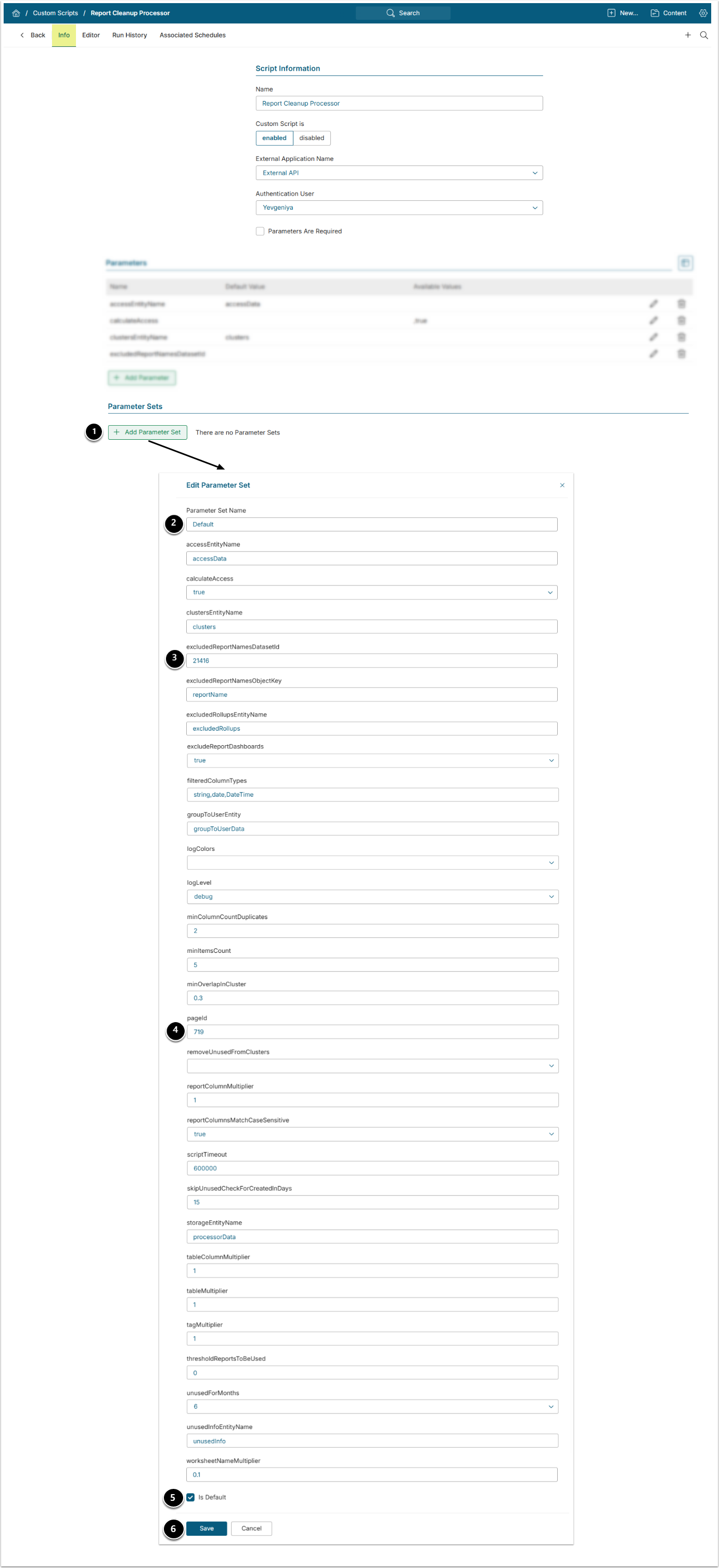Image resolution: width=719 pixels, height=1568 pixels.
Task: Toggle Parameters Are Required checkbox
Action: pyautogui.click(x=260, y=231)
